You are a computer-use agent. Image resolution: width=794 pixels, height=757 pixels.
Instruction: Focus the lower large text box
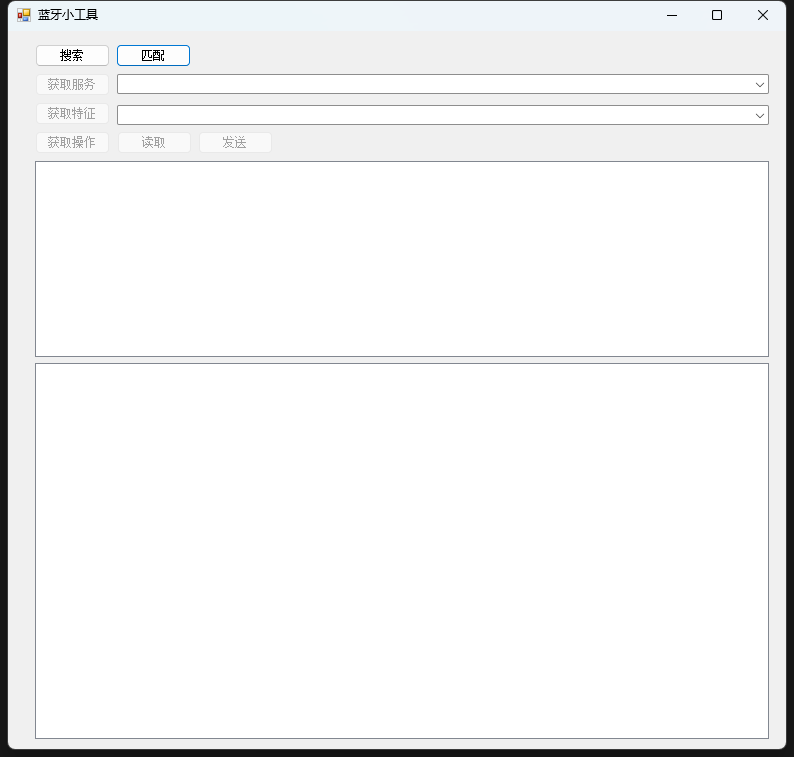point(402,551)
